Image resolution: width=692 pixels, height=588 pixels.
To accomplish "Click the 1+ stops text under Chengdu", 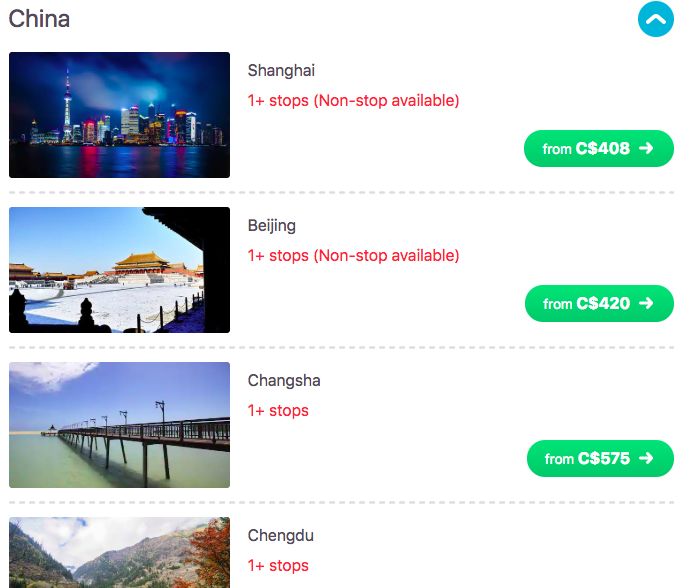I will [278, 566].
